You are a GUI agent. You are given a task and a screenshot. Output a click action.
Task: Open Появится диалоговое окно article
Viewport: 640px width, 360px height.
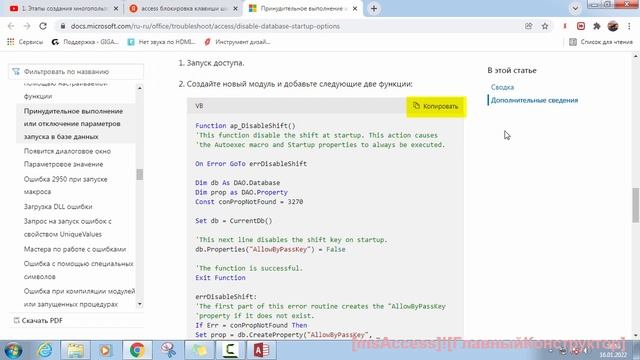[x=67, y=158]
